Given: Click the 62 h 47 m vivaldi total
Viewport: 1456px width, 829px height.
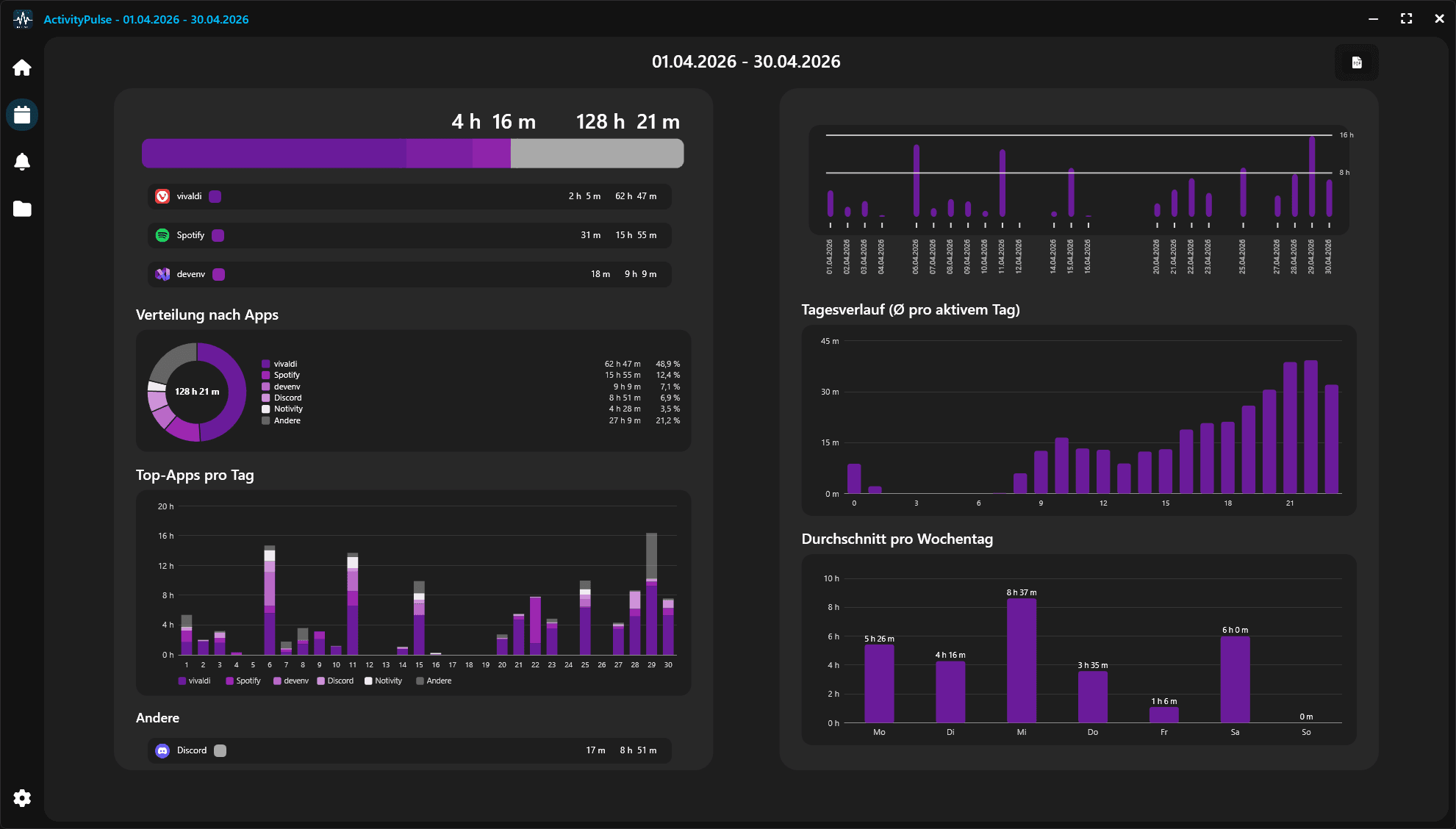Looking at the screenshot, I should point(636,196).
